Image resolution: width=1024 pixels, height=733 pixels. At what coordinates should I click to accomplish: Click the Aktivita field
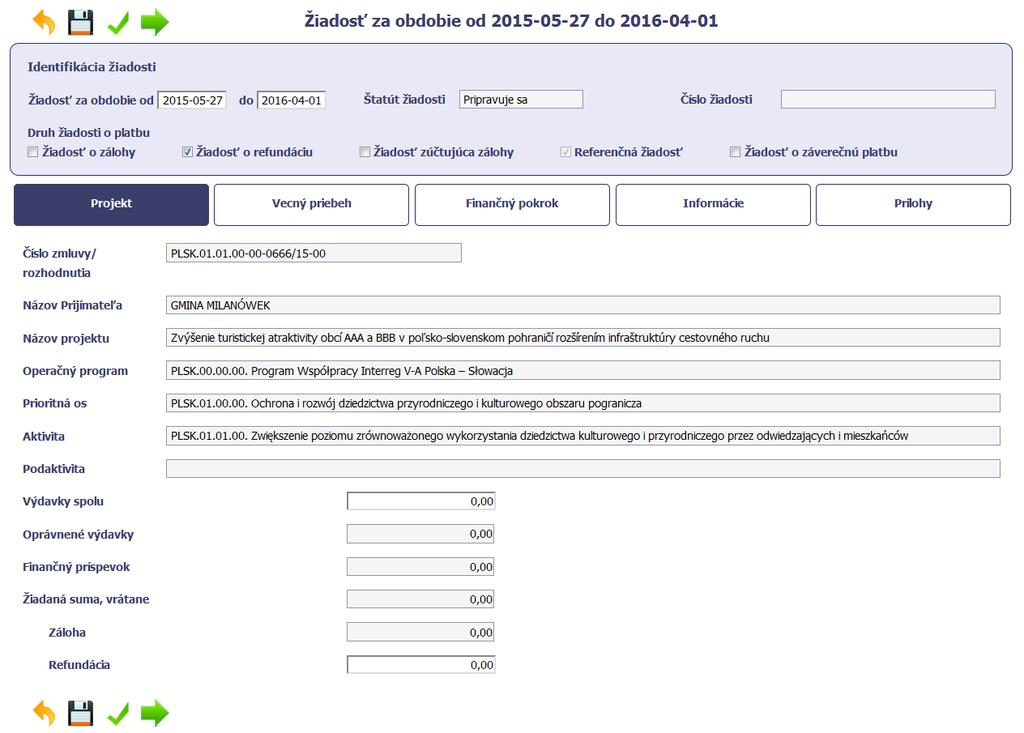[x=583, y=436]
